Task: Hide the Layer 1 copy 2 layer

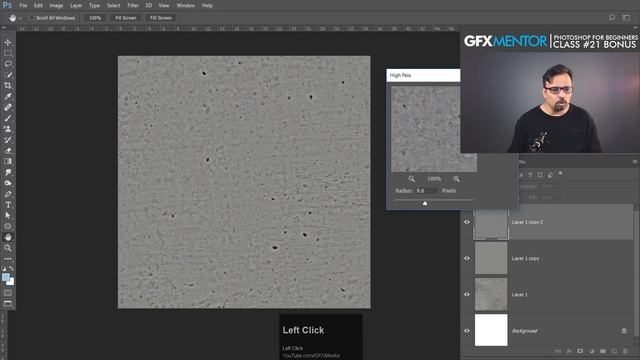Action: (467, 222)
